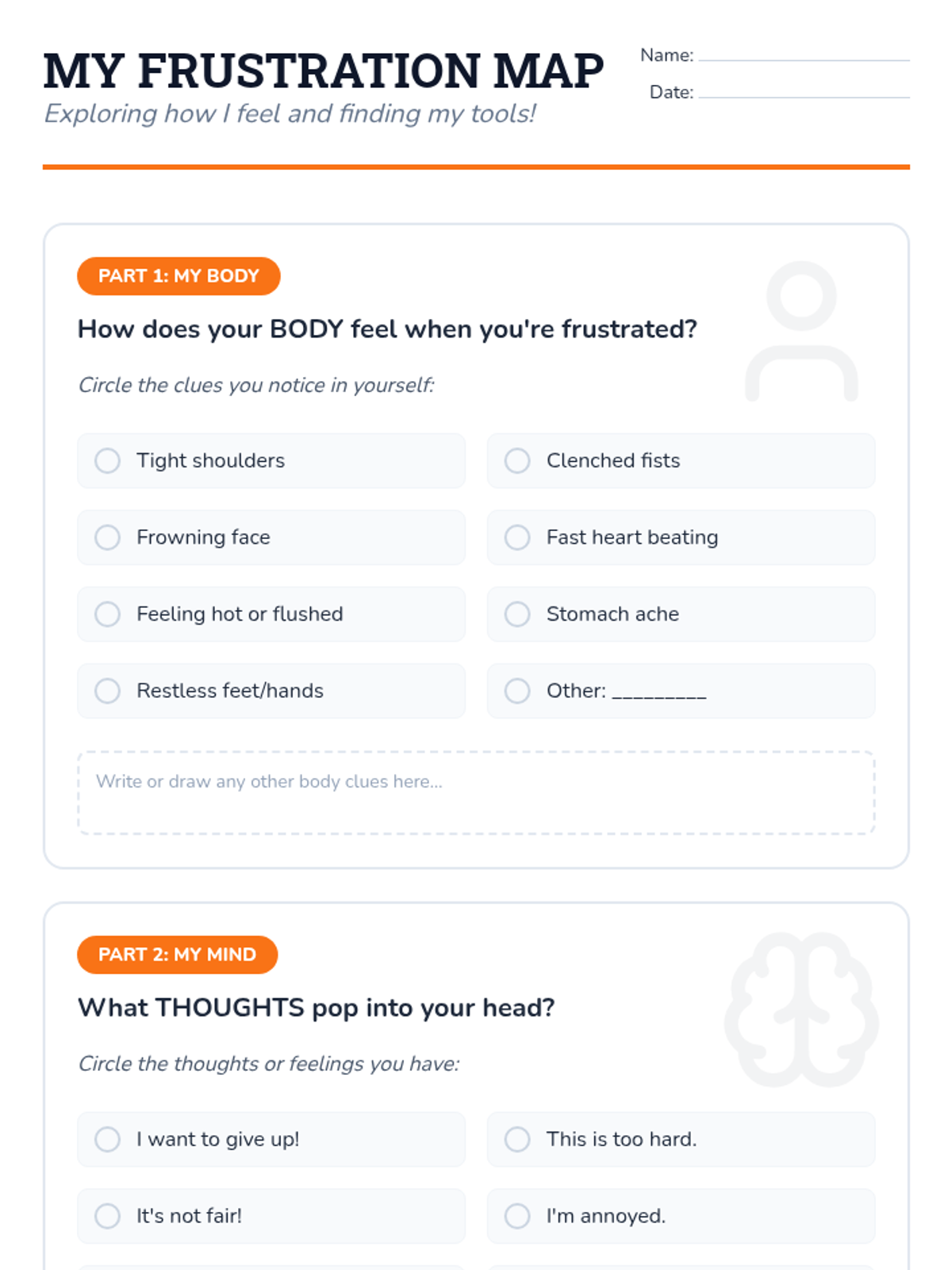Select the This is too hard circle
This screenshot has height=1270, width=952.
click(x=517, y=1139)
